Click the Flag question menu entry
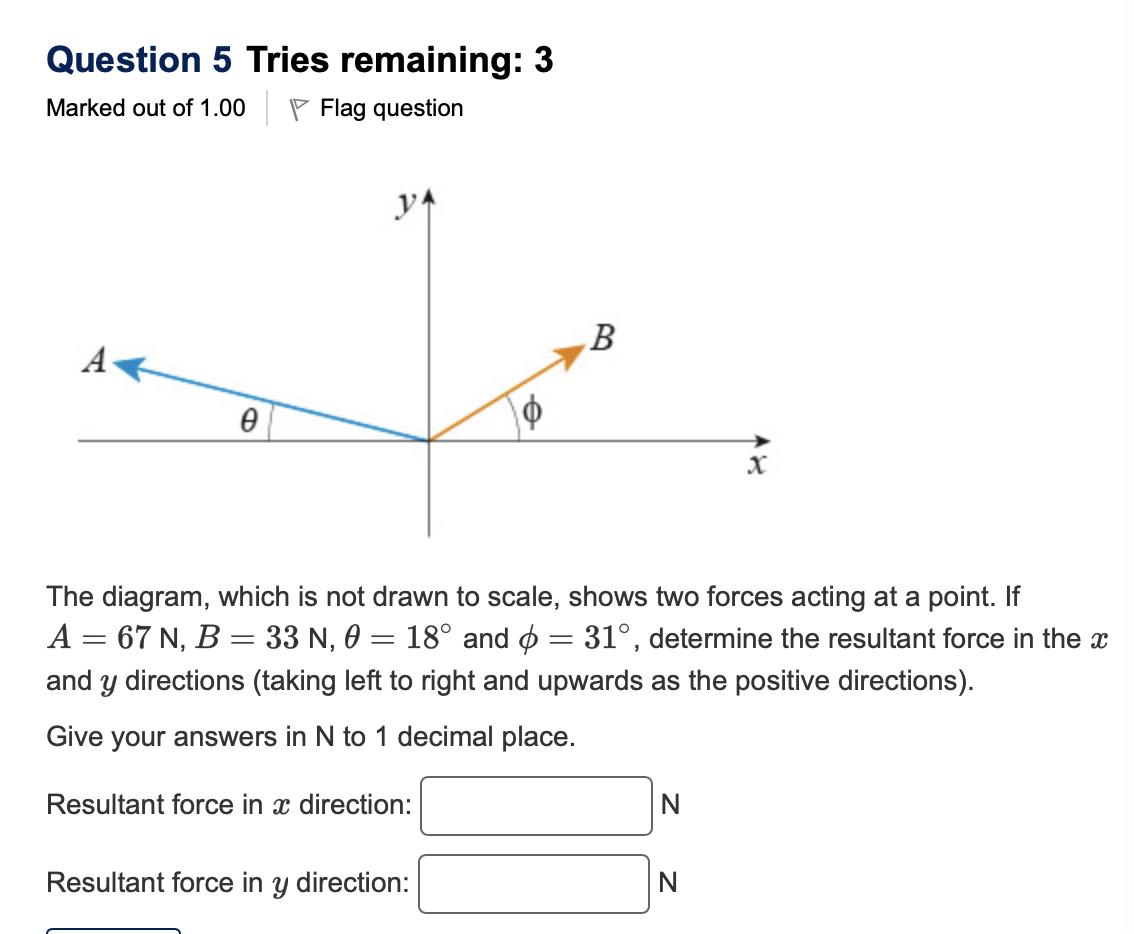 point(390,108)
